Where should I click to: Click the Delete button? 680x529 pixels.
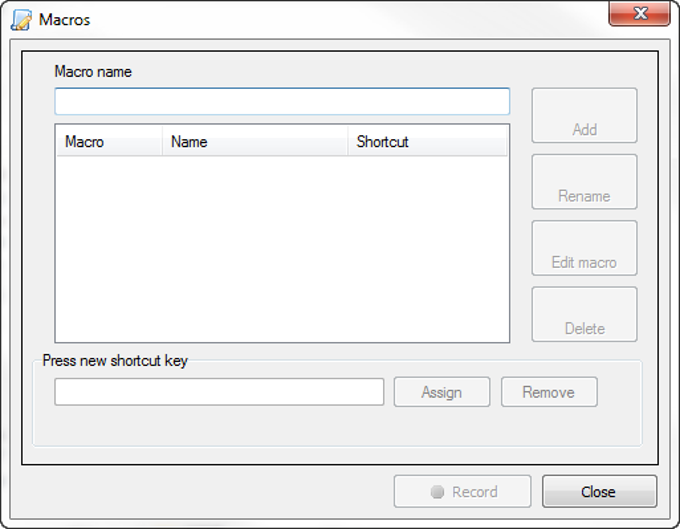tap(584, 314)
